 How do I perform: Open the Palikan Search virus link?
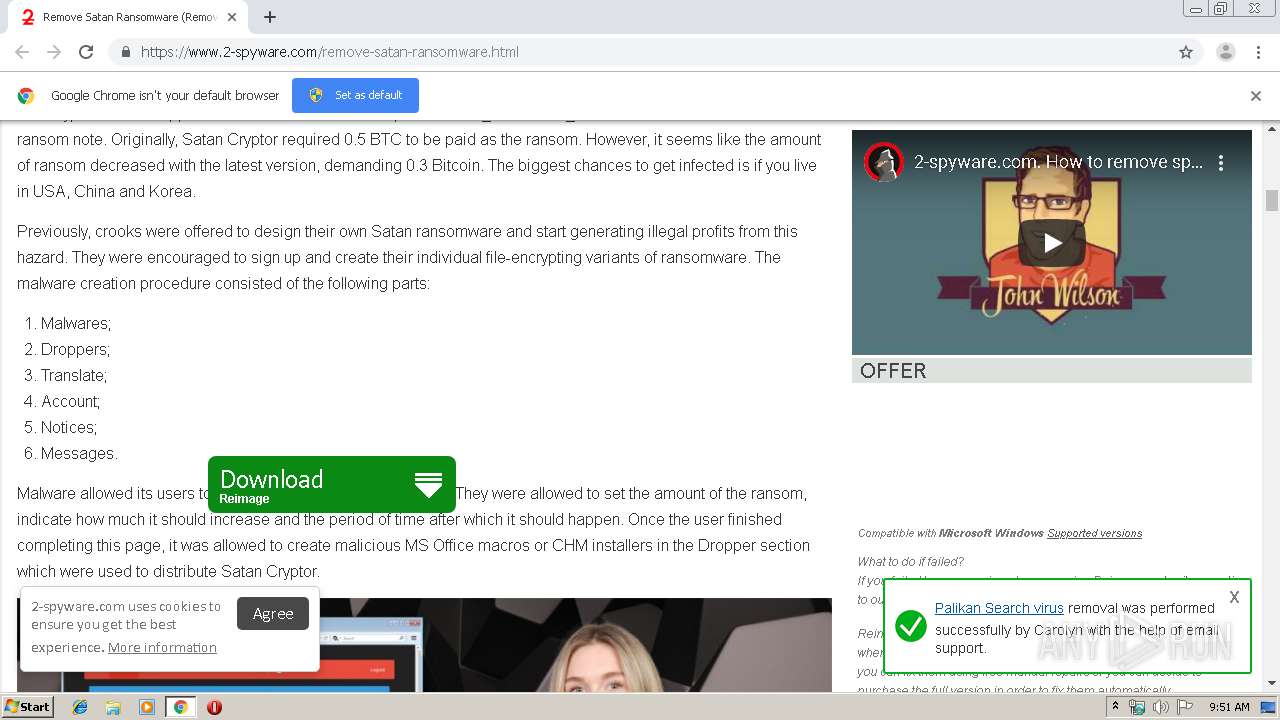click(x=999, y=608)
